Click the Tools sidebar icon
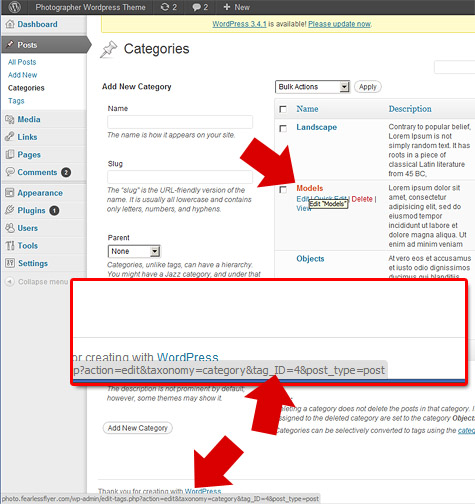 [10, 246]
